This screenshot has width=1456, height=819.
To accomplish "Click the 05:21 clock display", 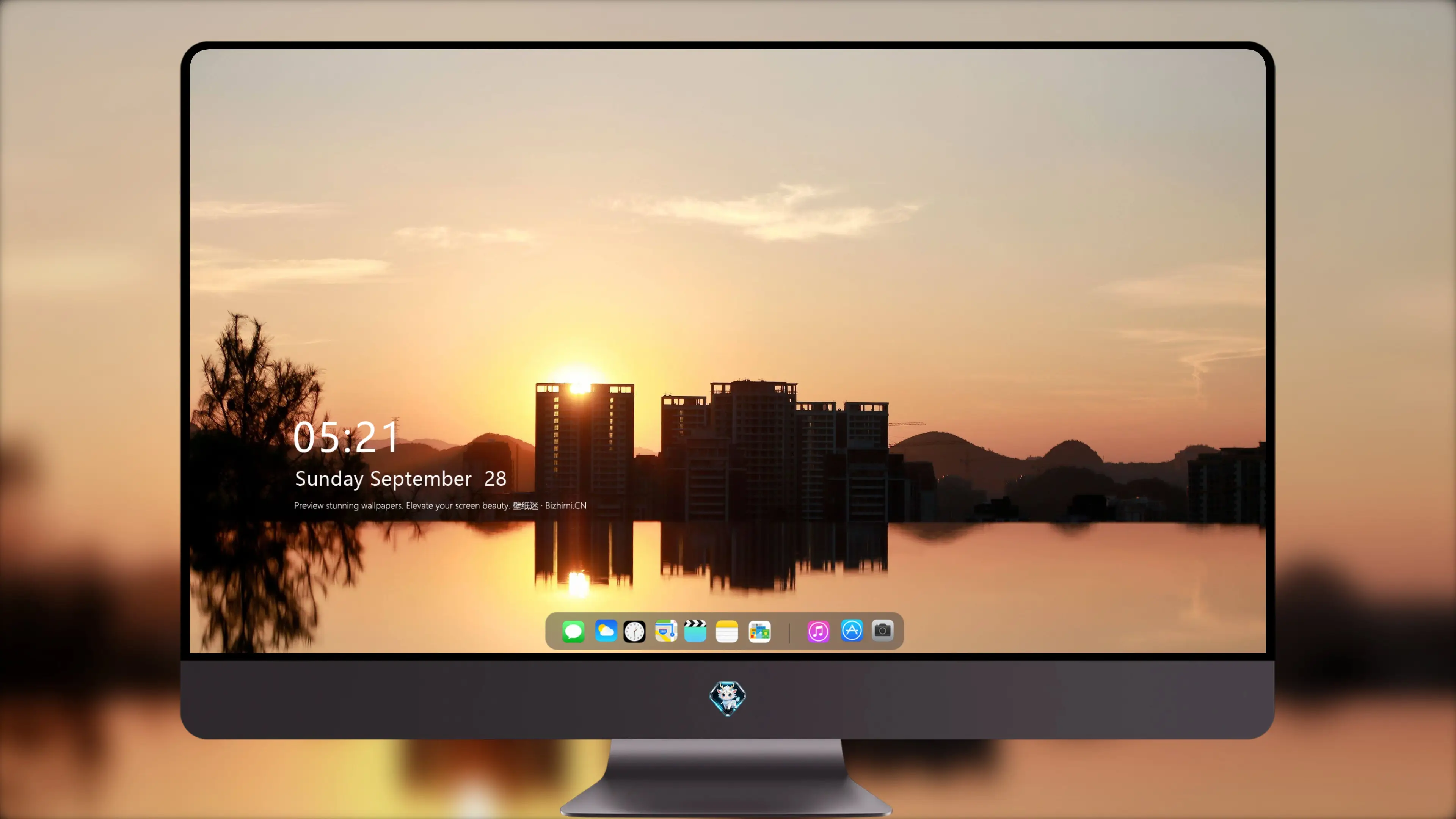I will [346, 437].
